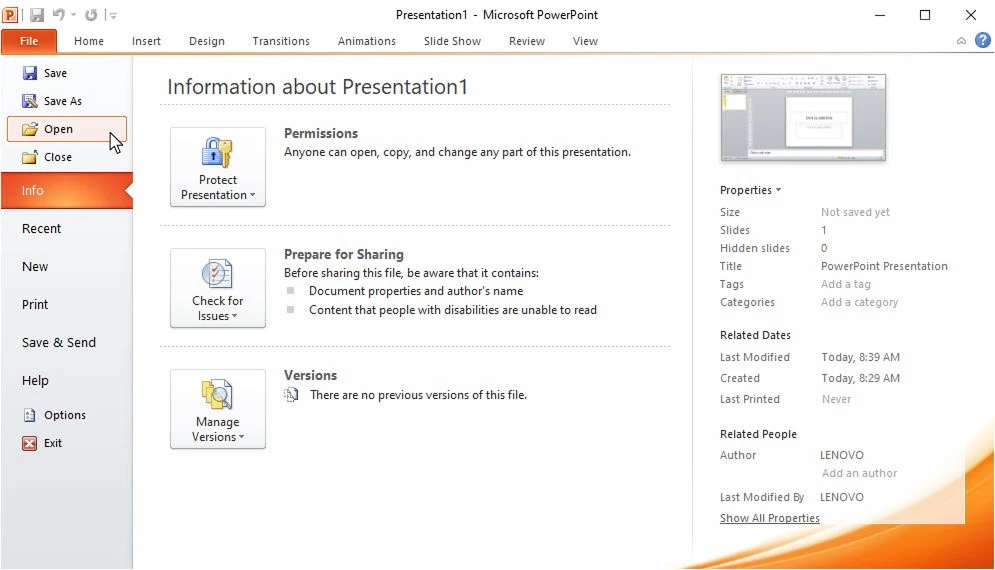Image resolution: width=995 pixels, height=570 pixels.
Task: Click the Permissions heading
Action: coord(320,133)
